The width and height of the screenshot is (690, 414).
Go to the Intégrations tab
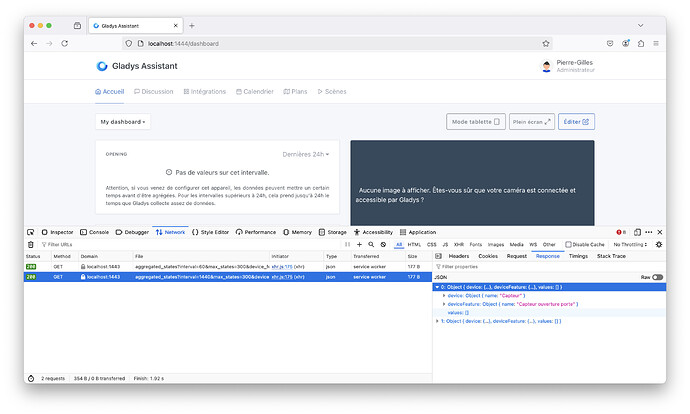(x=204, y=91)
